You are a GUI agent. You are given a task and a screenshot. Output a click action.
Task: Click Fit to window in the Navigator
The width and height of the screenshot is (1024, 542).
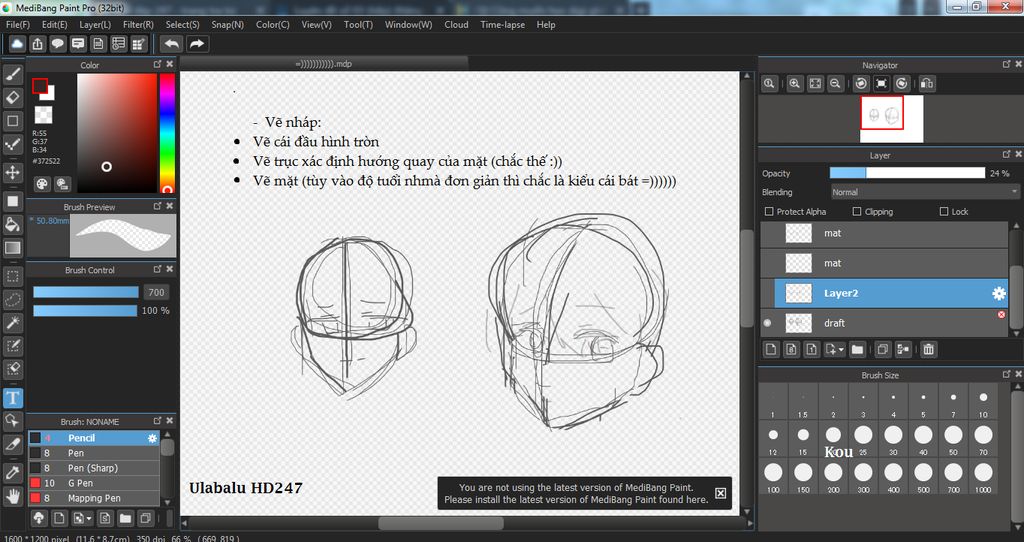(x=815, y=84)
